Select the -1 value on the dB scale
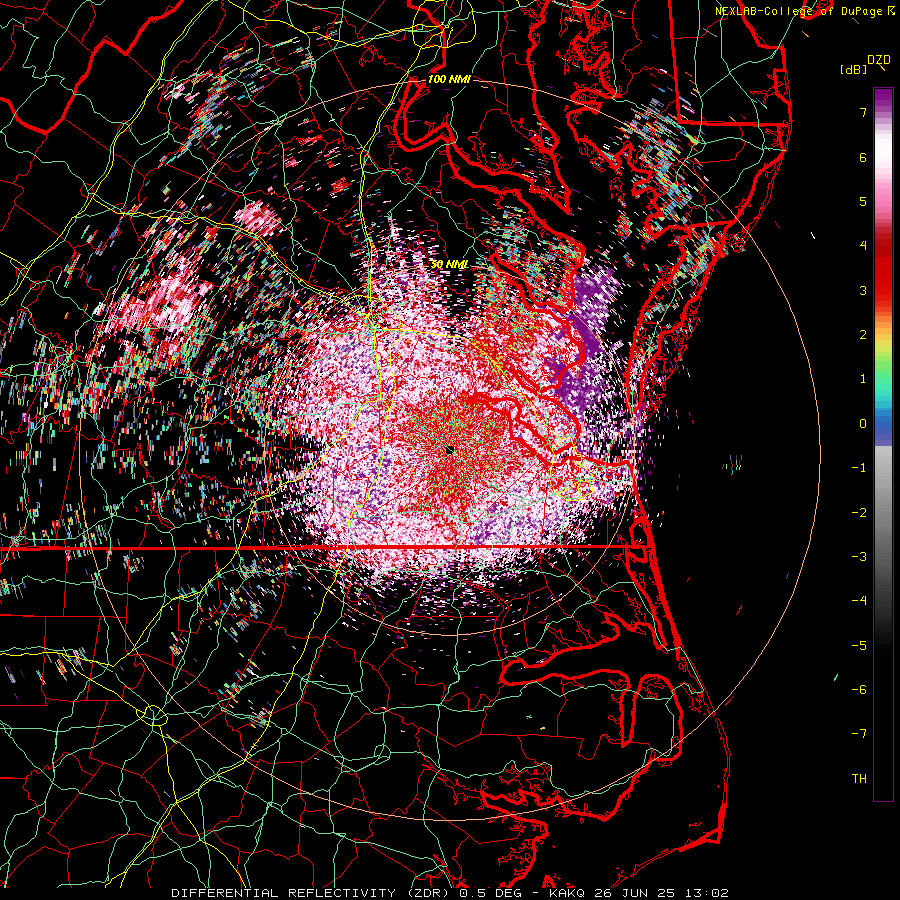Screen dimensions: 900x900 (x=859, y=468)
